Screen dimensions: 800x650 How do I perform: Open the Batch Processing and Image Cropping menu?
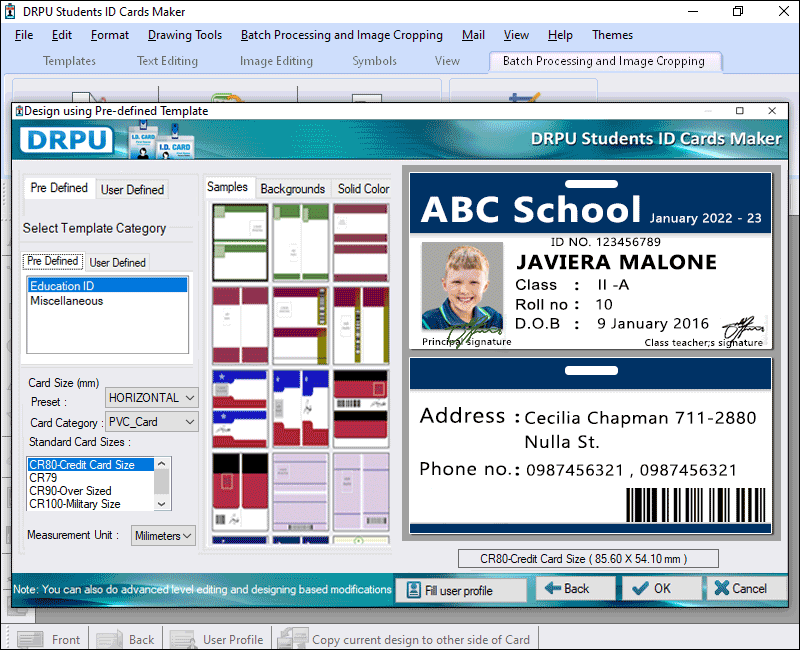point(341,35)
